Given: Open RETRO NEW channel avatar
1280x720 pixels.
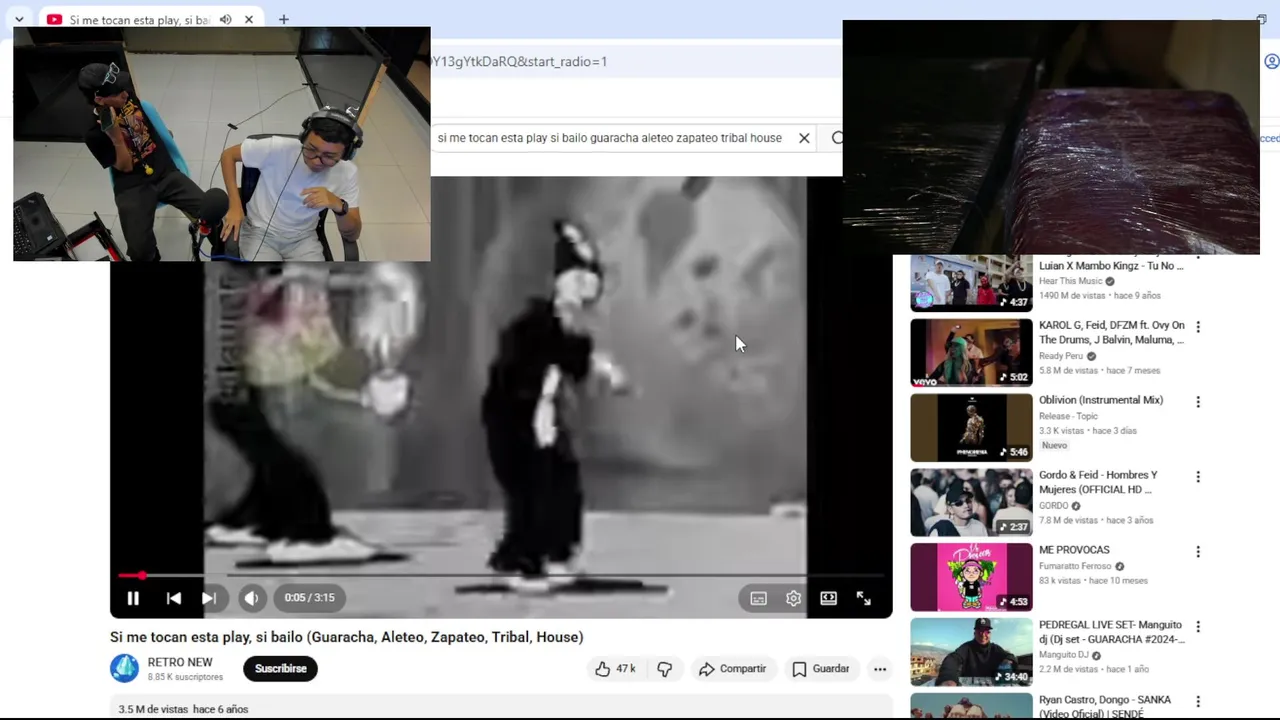Looking at the screenshot, I should click(124, 668).
